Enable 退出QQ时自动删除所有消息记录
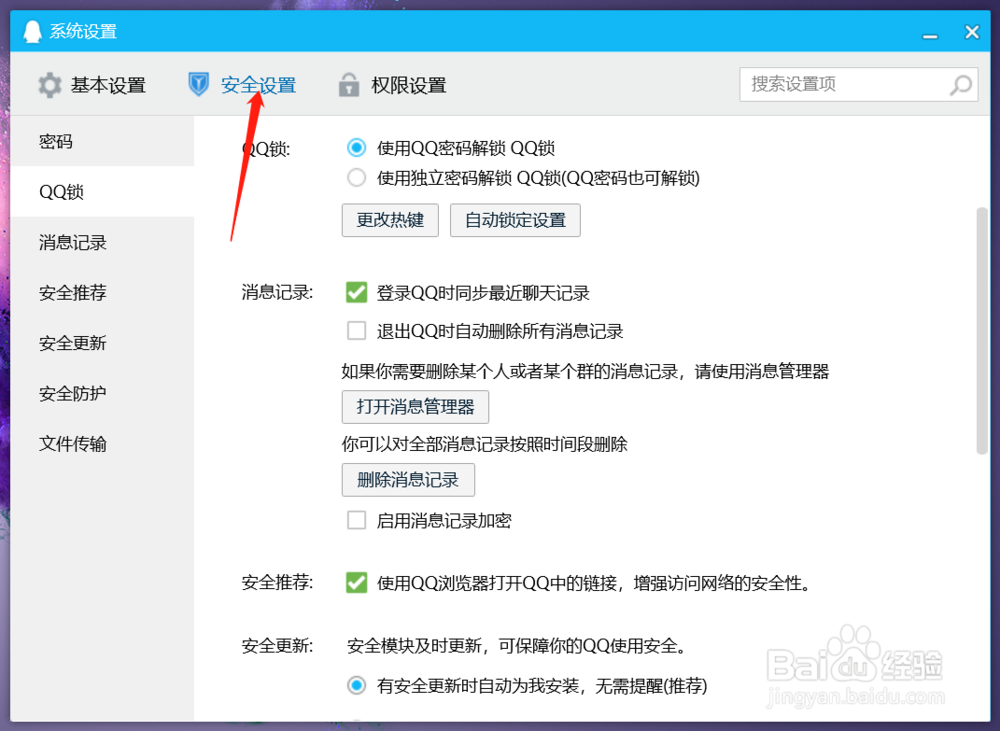 click(x=356, y=330)
